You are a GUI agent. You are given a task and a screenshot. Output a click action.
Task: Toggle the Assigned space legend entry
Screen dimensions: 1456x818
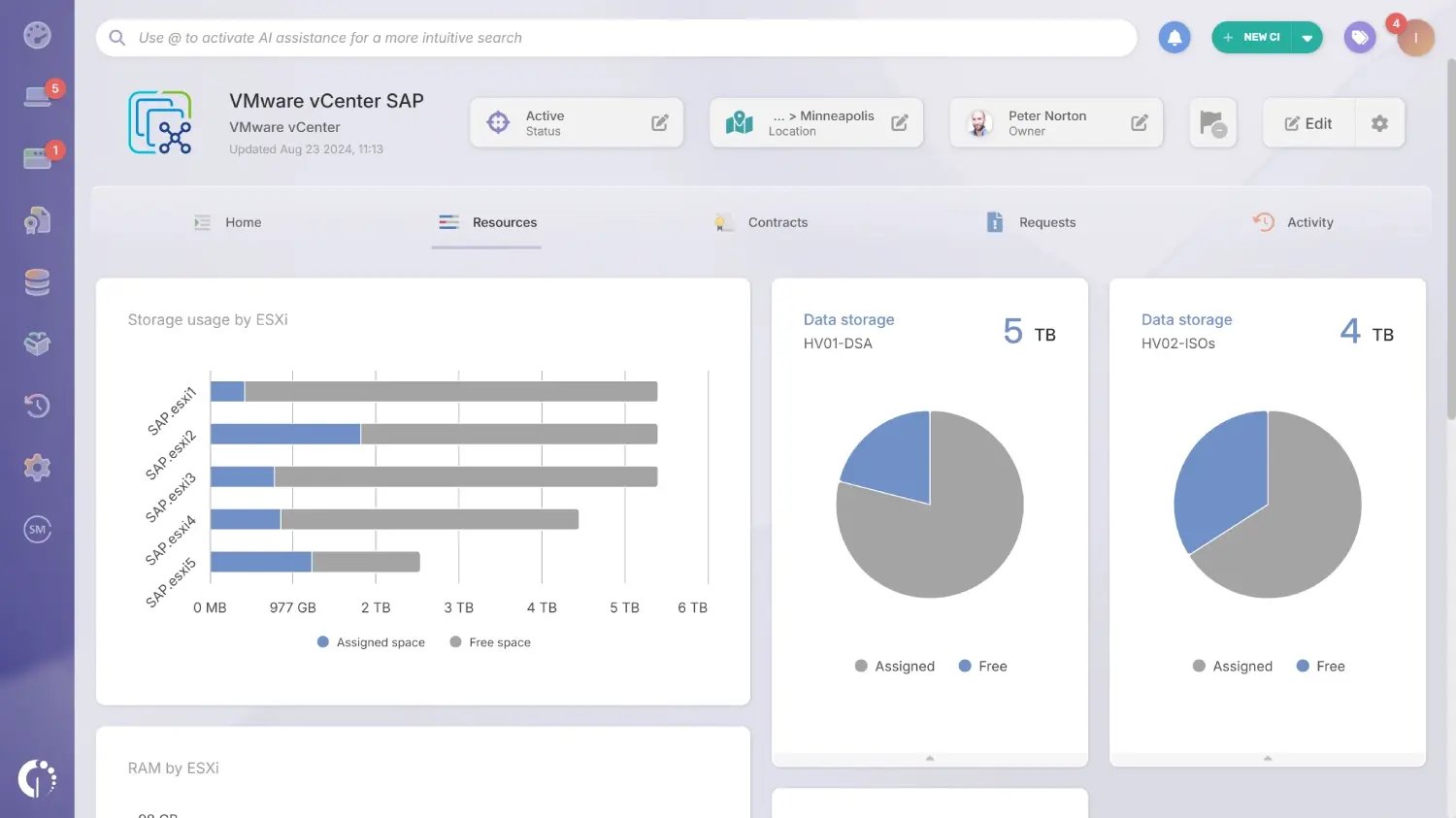pyautogui.click(x=371, y=641)
